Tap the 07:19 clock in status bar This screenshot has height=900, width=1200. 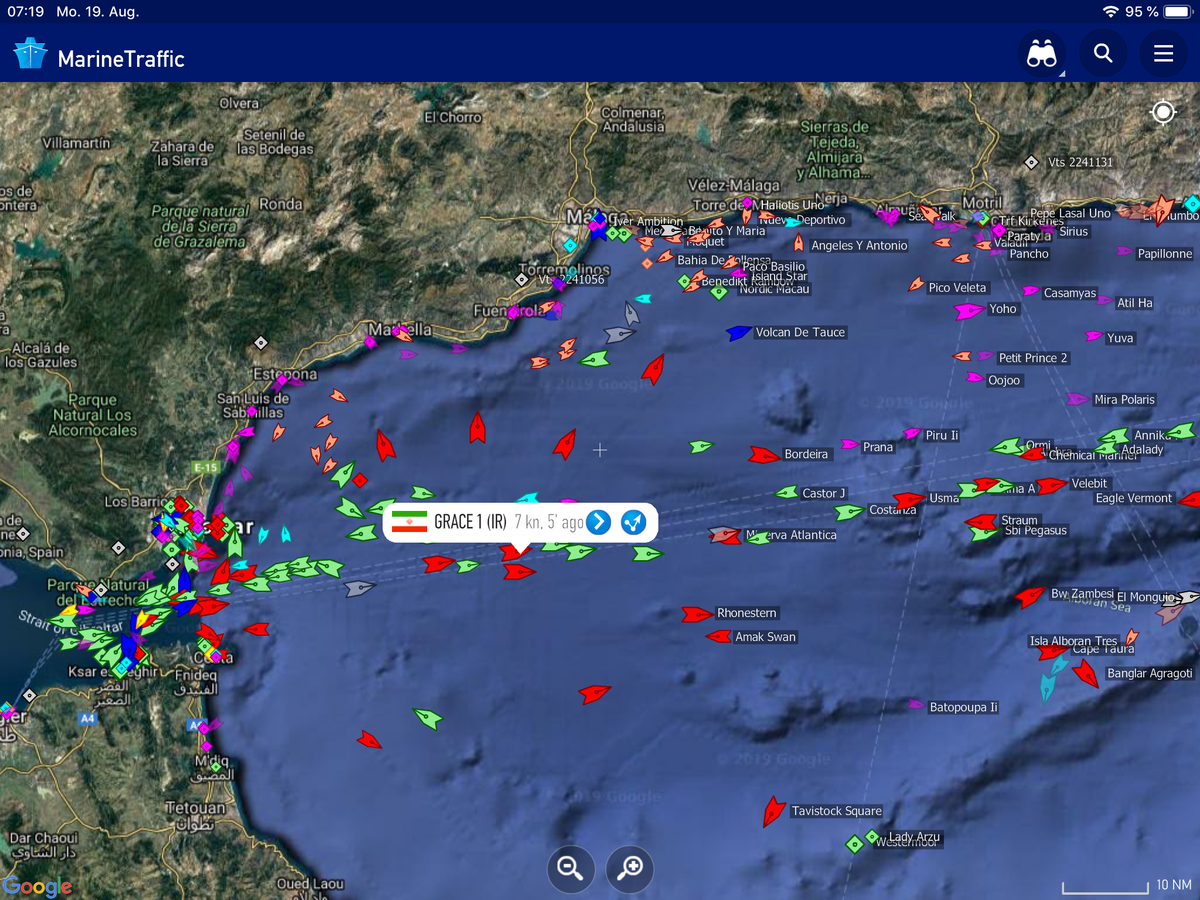(x=24, y=12)
